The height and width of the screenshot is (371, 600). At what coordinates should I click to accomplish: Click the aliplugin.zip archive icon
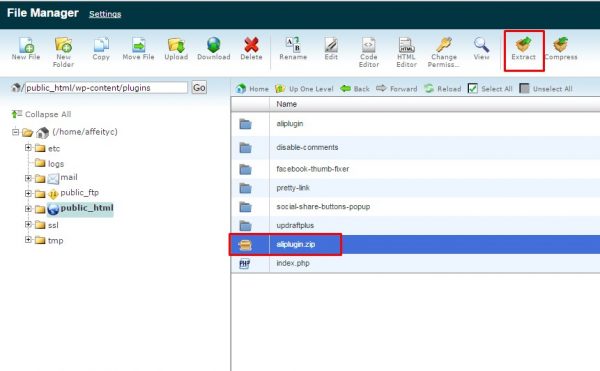(245, 245)
